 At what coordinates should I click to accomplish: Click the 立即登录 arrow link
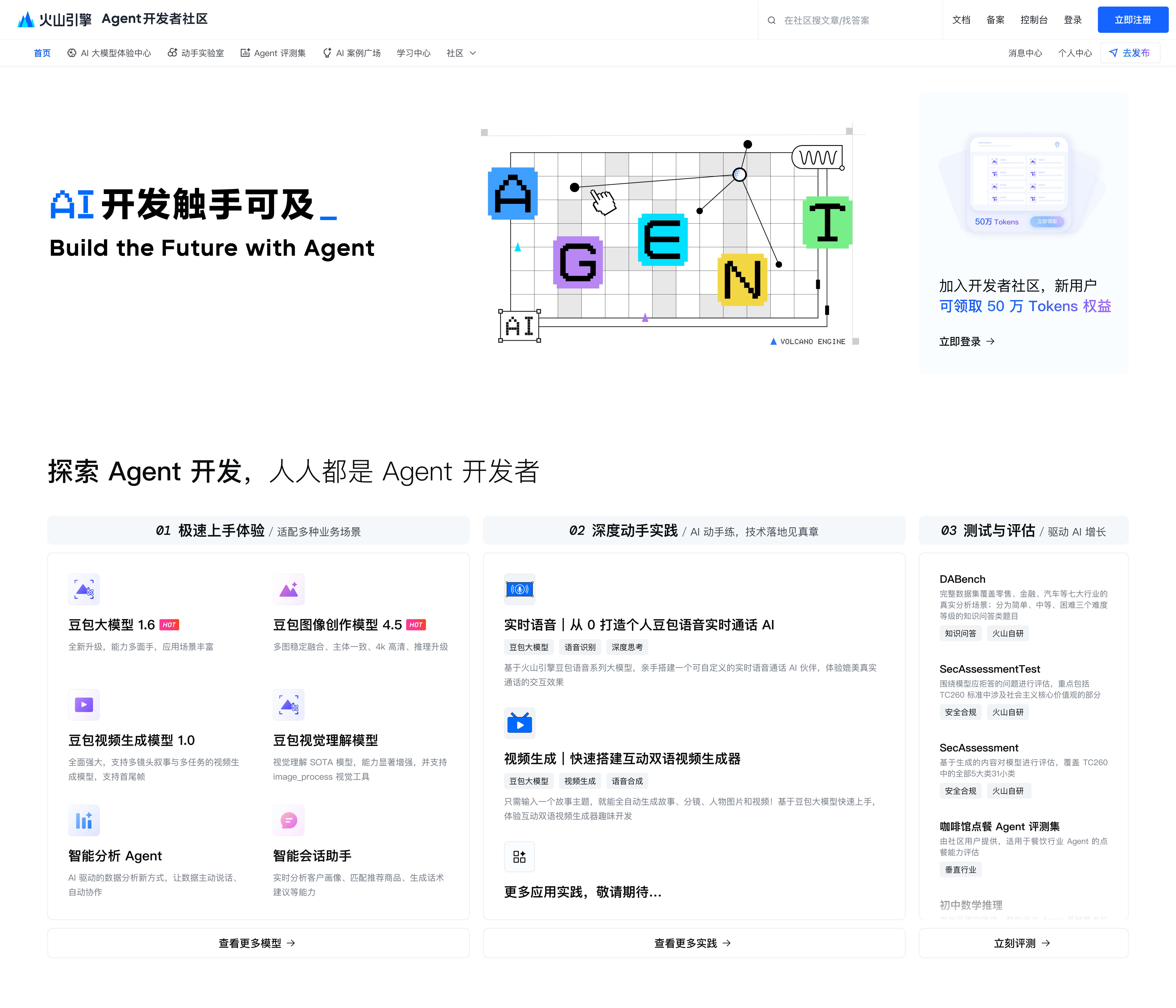(x=966, y=341)
